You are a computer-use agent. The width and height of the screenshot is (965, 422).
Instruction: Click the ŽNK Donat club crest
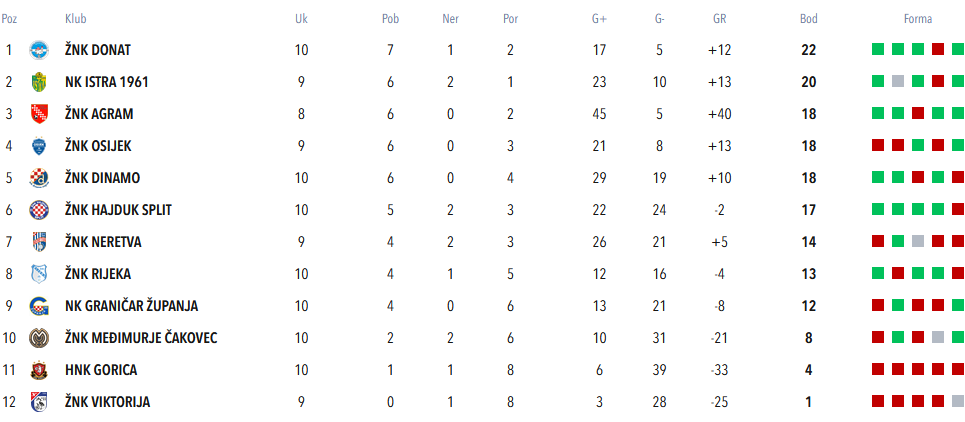click(x=39, y=50)
